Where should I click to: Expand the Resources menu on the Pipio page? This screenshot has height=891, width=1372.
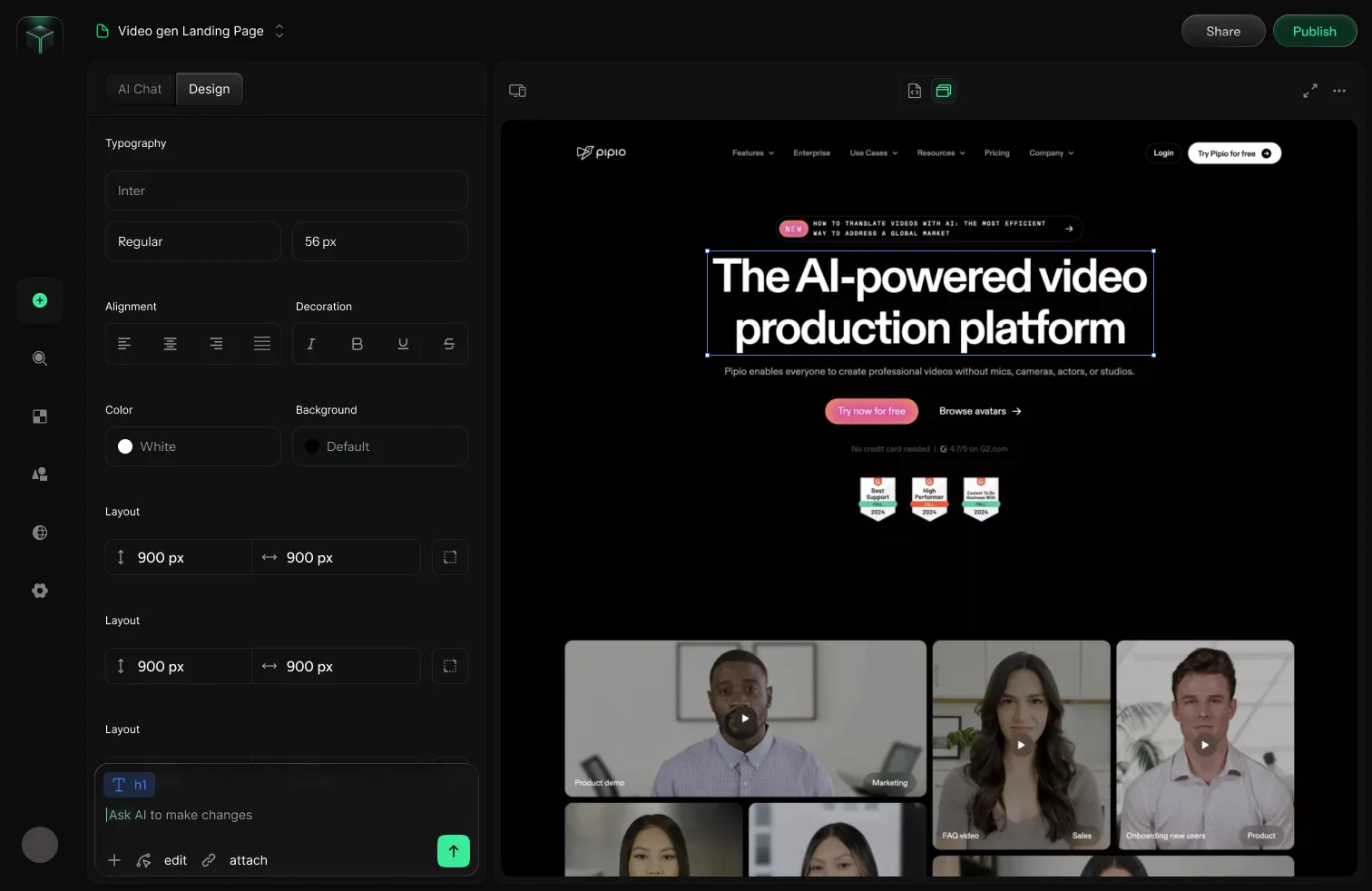[x=941, y=153]
